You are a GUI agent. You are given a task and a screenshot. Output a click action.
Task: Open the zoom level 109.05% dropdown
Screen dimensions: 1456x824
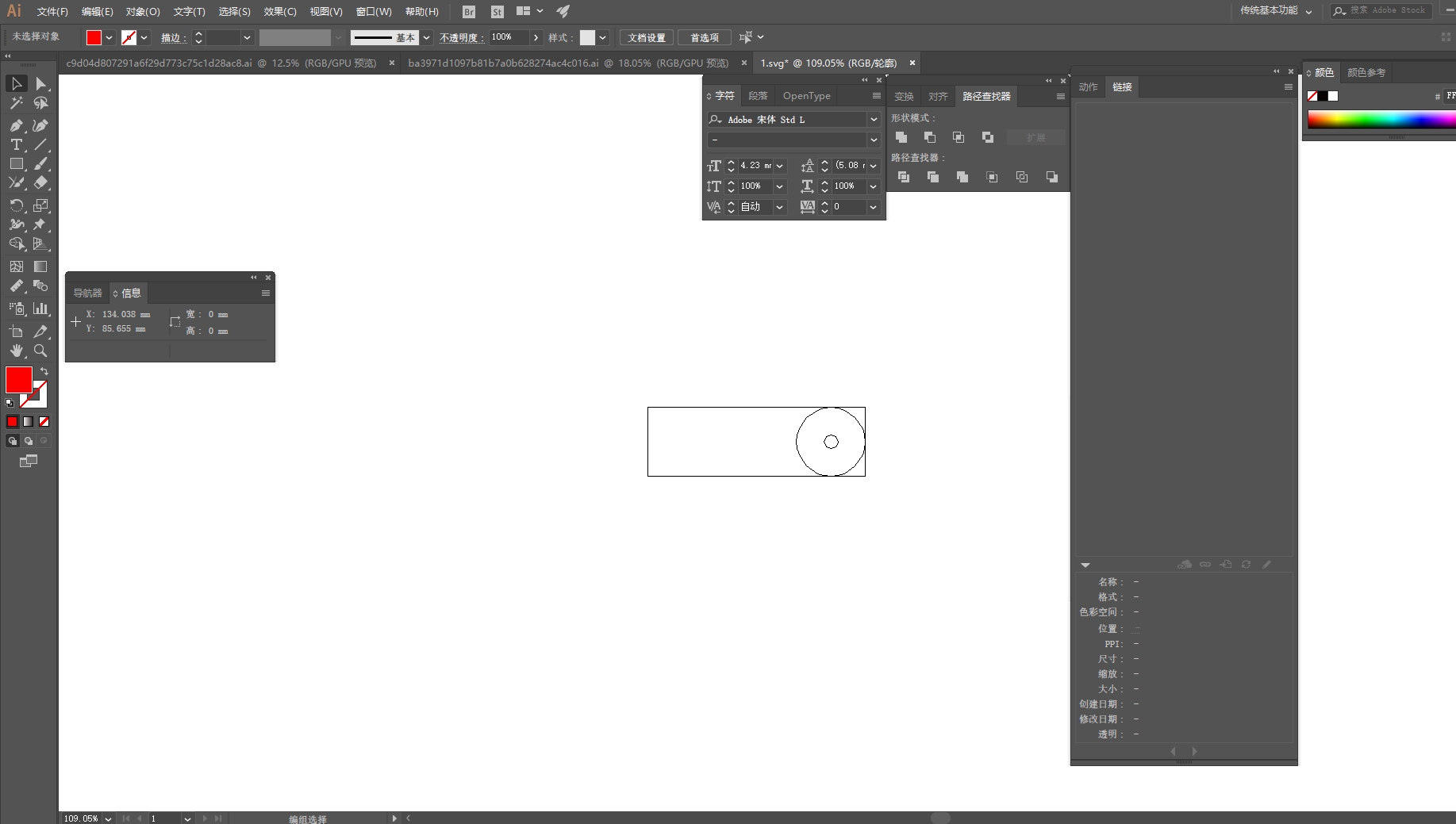pyautogui.click(x=108, y=818)
